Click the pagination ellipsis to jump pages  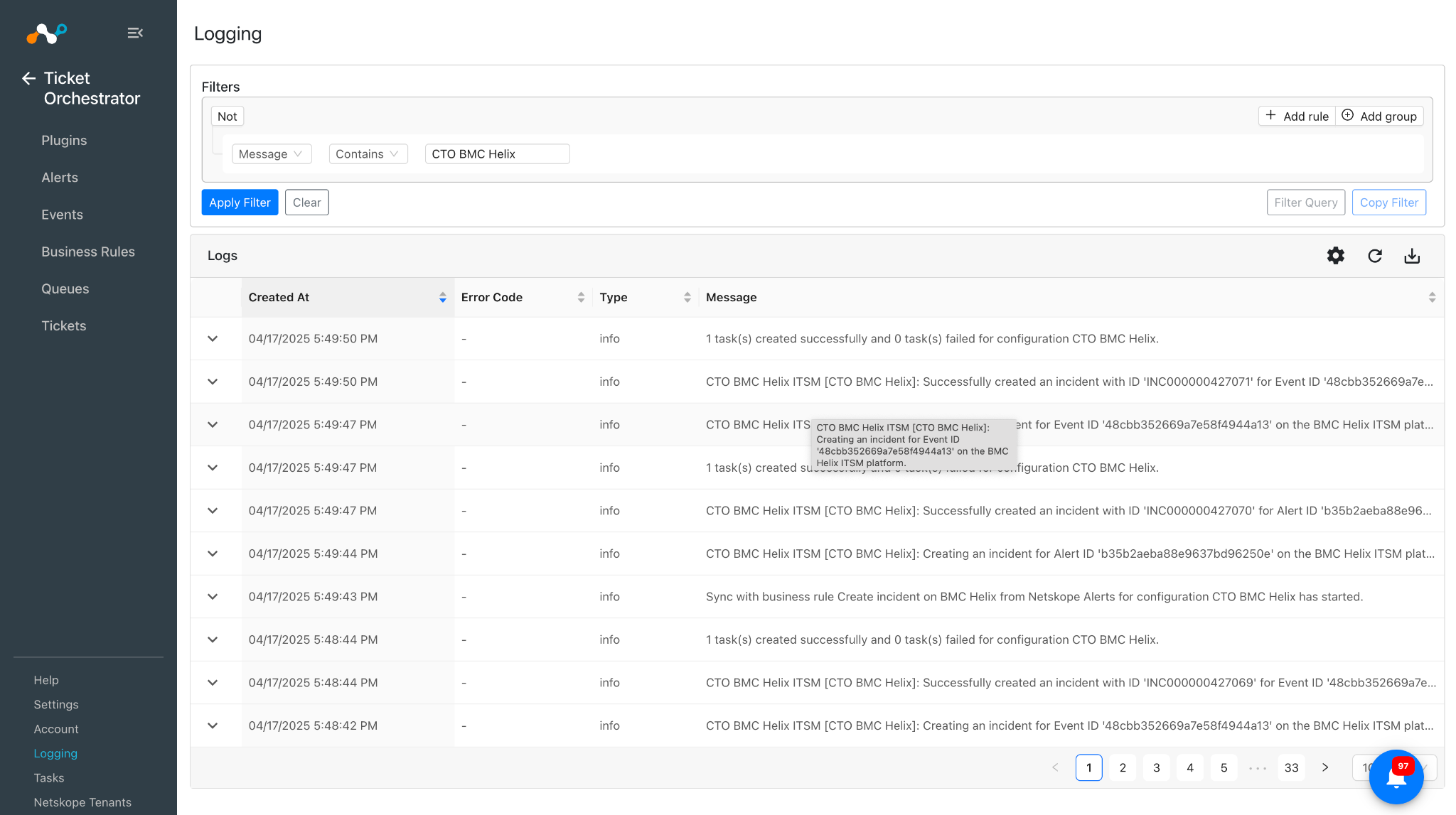click(1258, 767)
